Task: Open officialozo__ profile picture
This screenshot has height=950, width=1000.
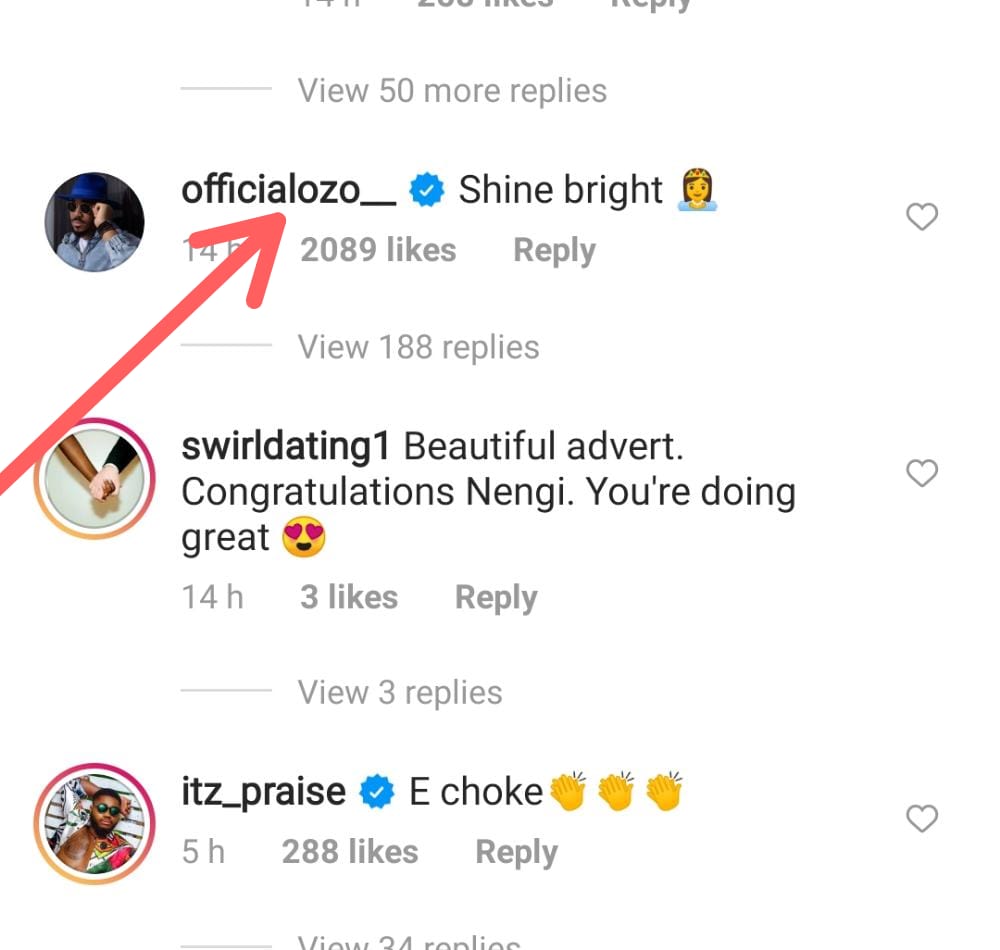Action: [x=95, y=222]
